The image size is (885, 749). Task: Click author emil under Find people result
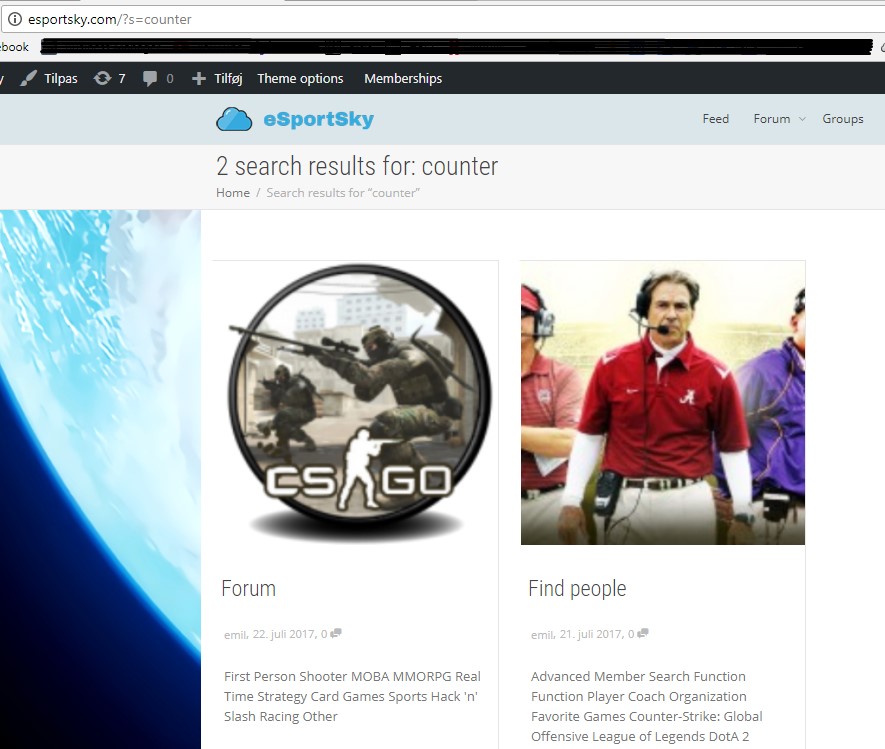point(542,634)
